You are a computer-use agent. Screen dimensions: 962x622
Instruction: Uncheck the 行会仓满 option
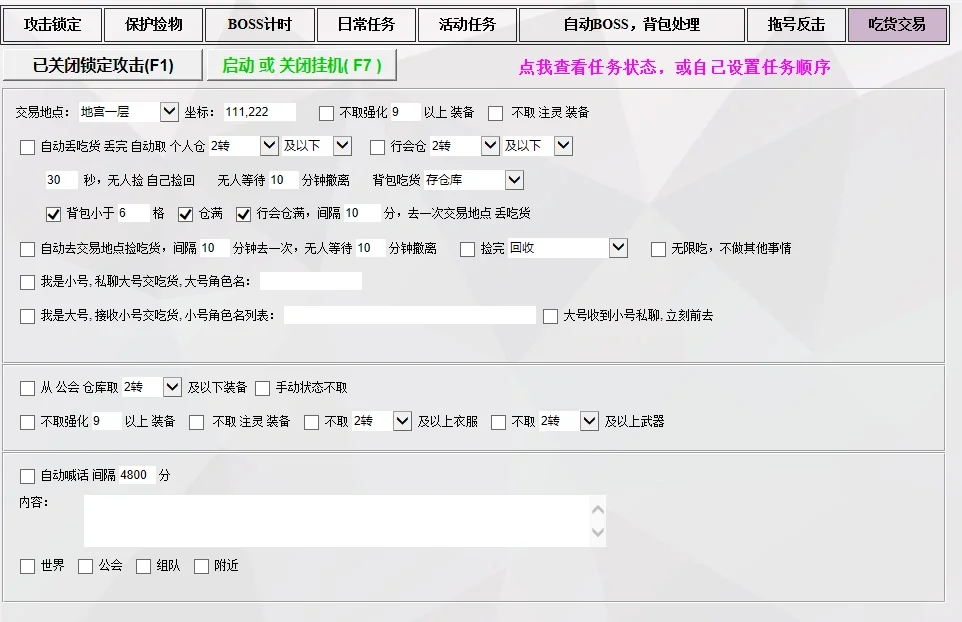pyautogui.click(x=242, y=213)
